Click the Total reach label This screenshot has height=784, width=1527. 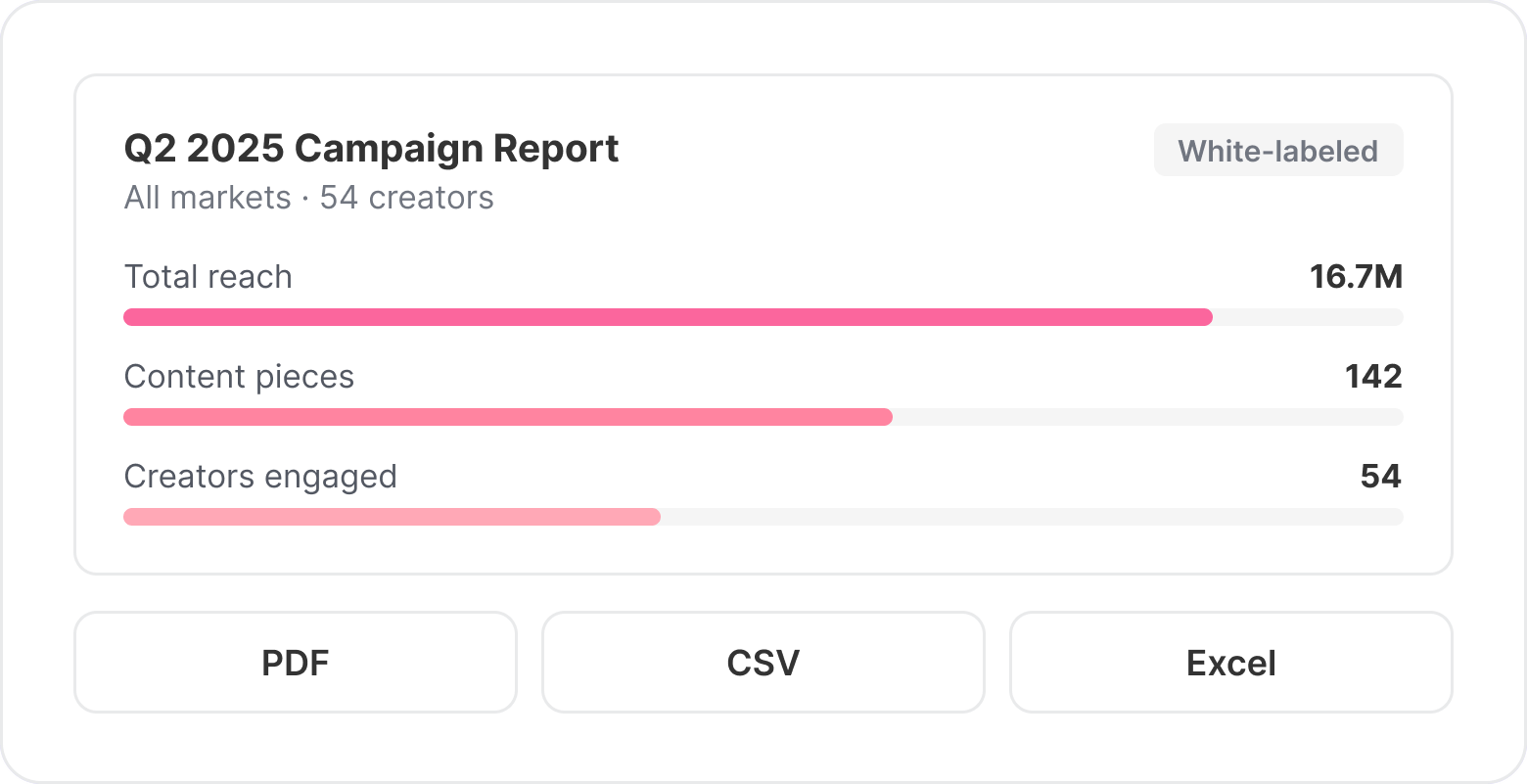(208, 277)
